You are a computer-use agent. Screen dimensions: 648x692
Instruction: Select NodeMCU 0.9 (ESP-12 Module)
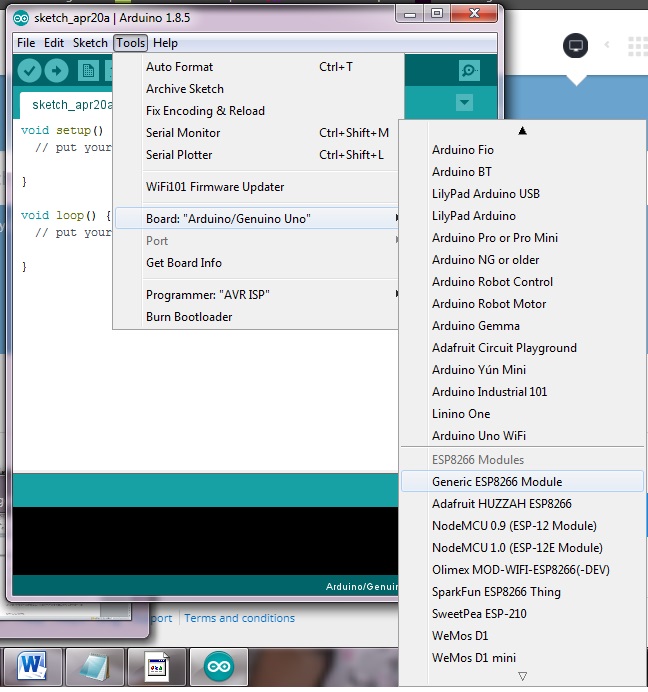522,526
